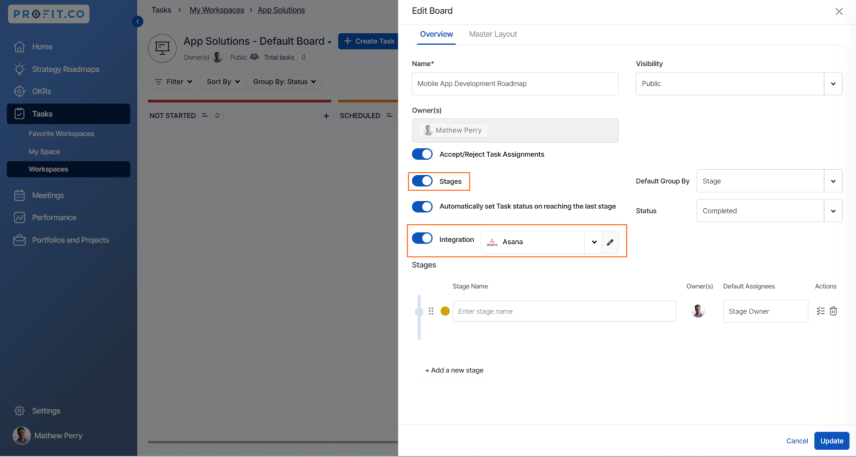Grab the stage drag handle icon
Image resolution: width=856 pixels, height=457 pixels.
click(431, 311)
